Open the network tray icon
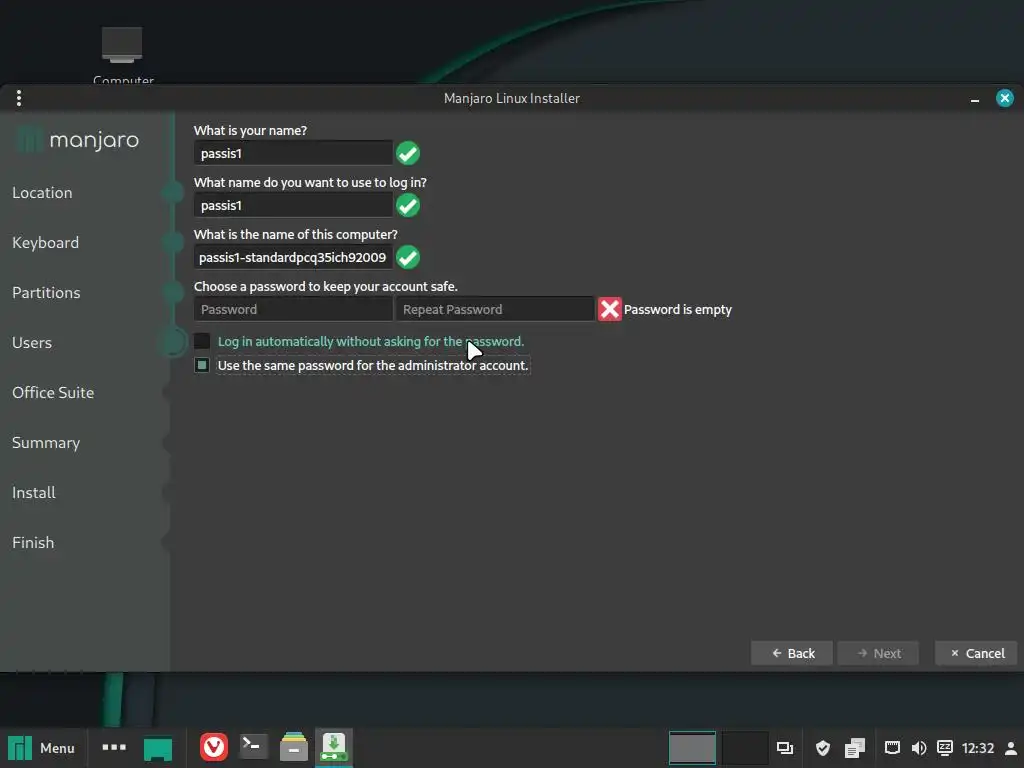Viewport: 1024px width, 768px height. point(892,748)
